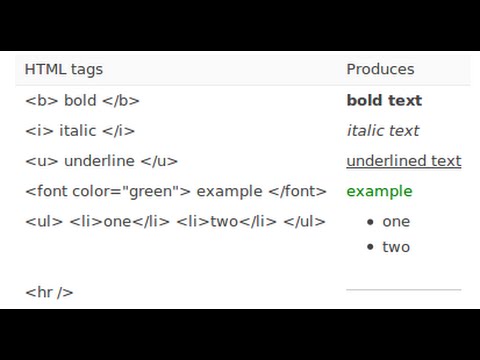The height and width of the screenshot is (360, 480).
Task: Click the "Produces" column header
Action: coord(380,69)
